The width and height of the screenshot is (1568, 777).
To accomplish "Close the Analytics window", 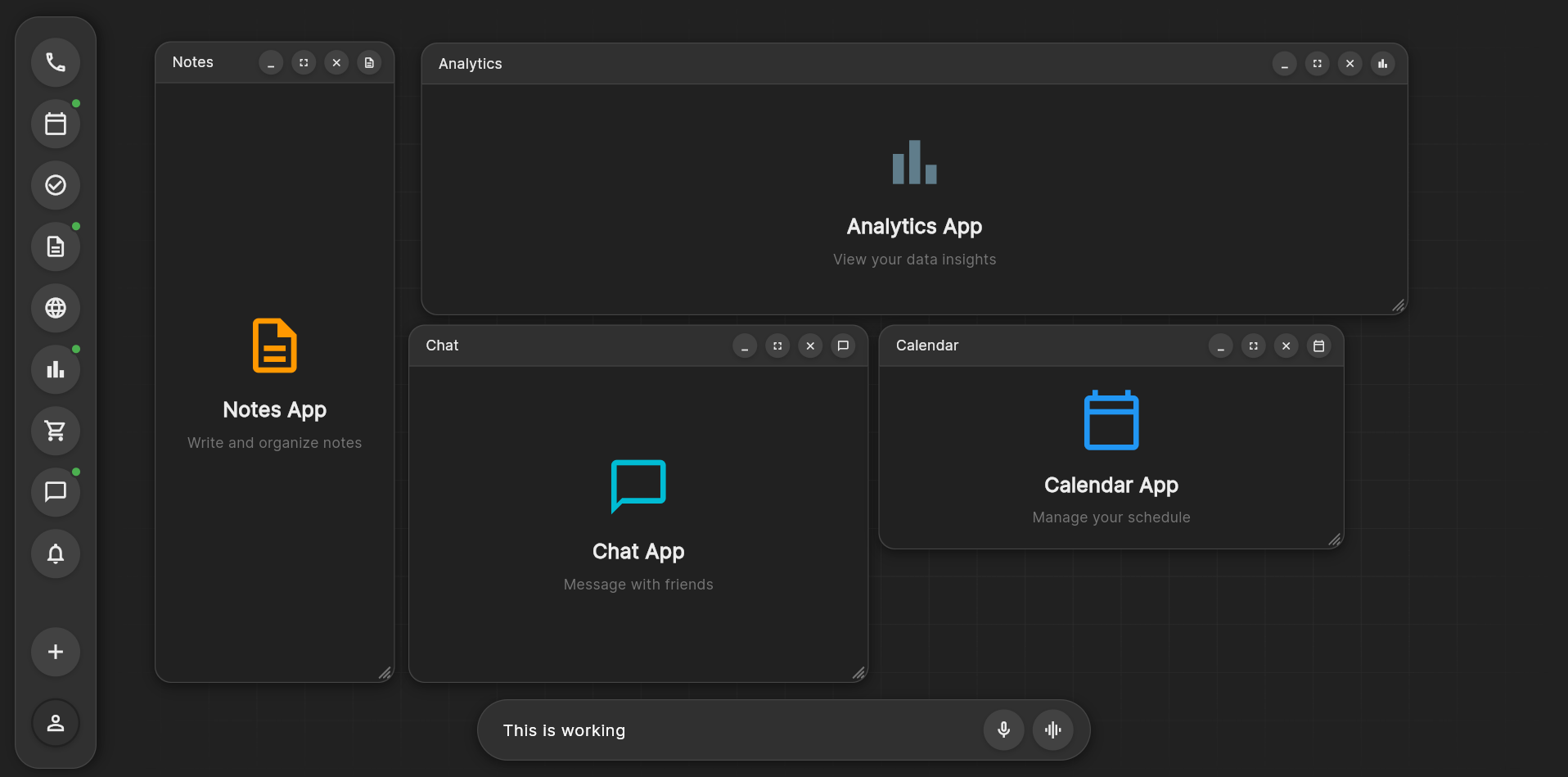I will pyautogui.click(x=1349, y=64).
